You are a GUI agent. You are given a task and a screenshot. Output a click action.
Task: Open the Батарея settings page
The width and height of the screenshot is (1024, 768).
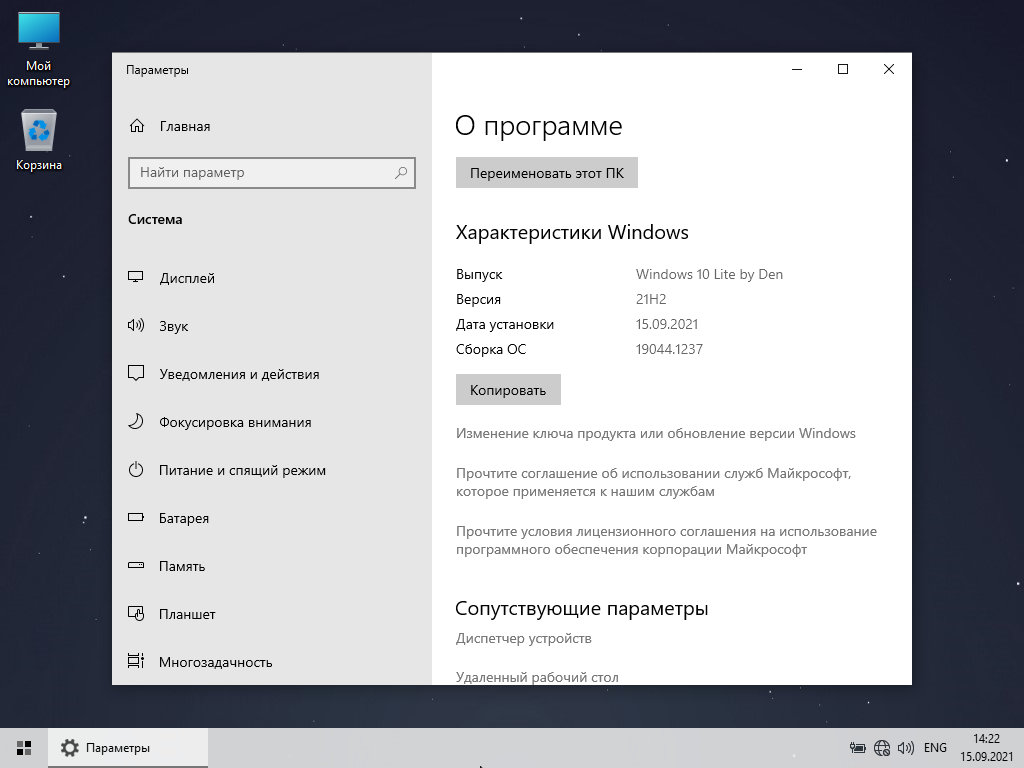[184, 519]
